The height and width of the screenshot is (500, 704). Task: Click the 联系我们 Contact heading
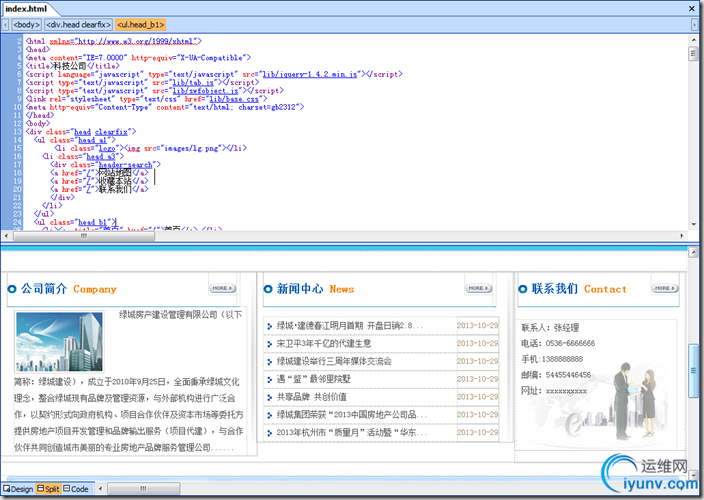[x=579, y=289]
